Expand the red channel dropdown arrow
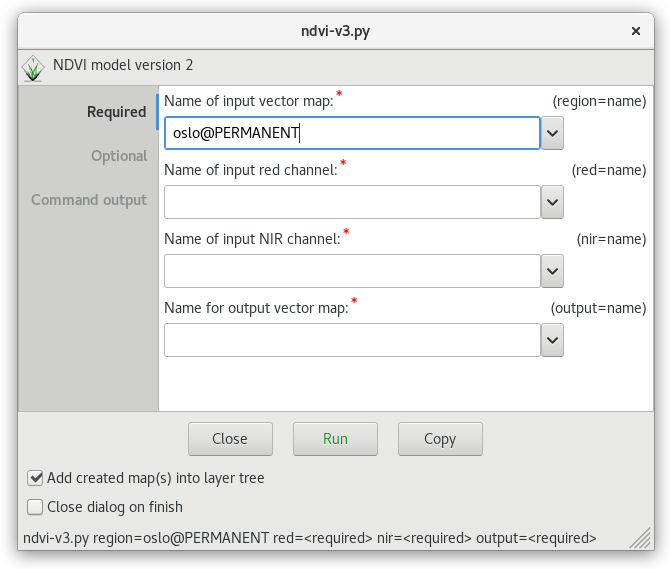Viewport: 670px width, 569px height. point(552,202)
